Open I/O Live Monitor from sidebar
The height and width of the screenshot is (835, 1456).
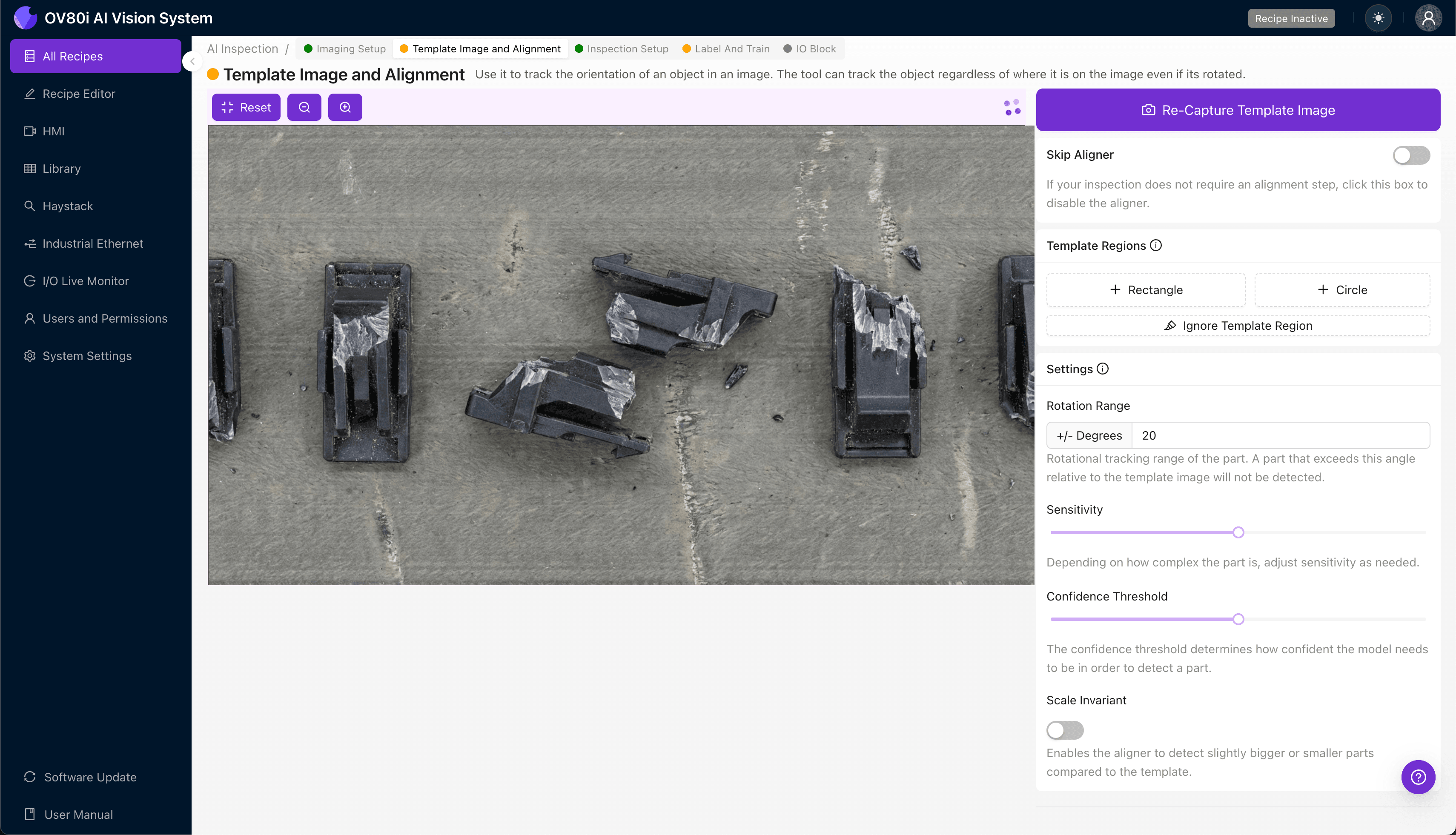click(x=86, y=281)
